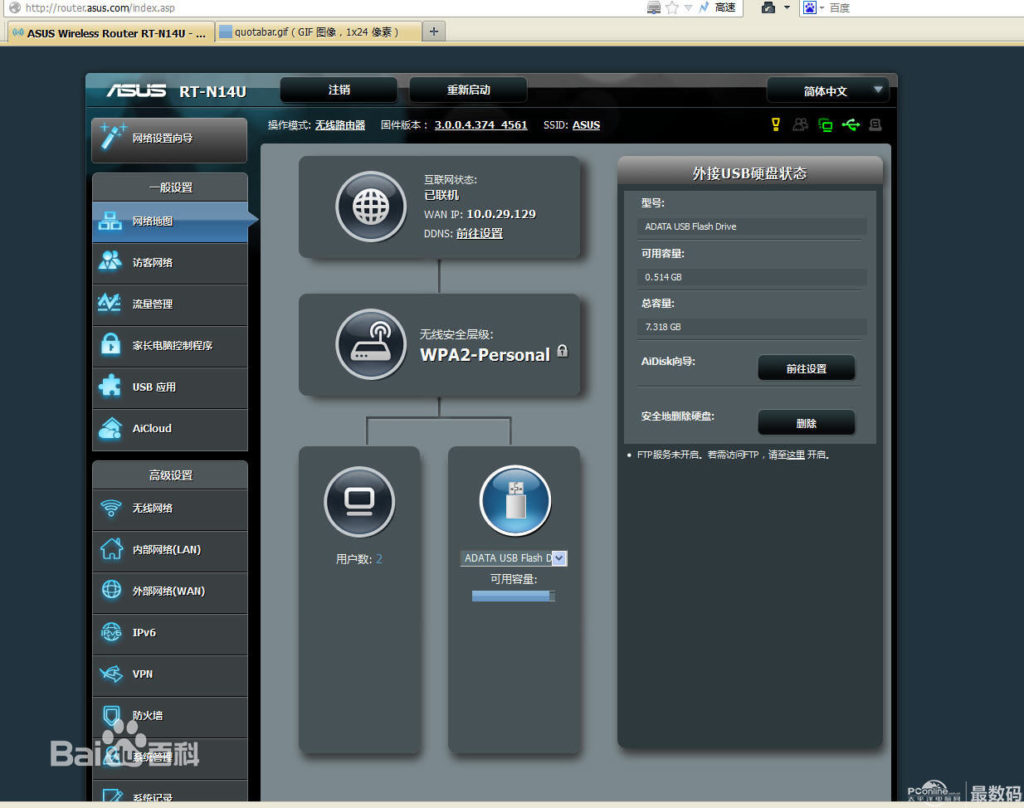This screenshot has width=1024, height=808.
Task: Open the USB 应用 menu item
Action: coord(170,387)
